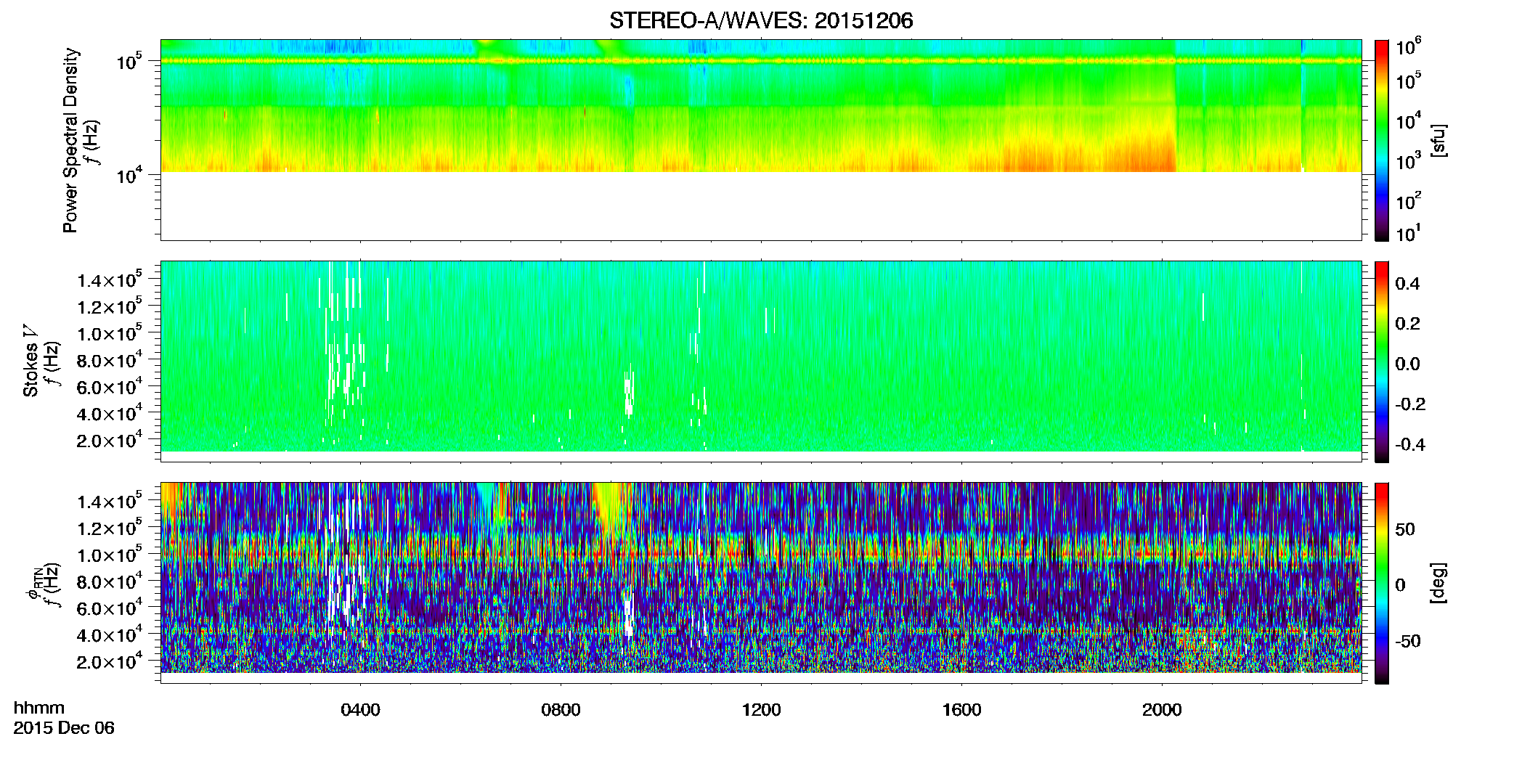
Task: Click the plot title STEREO-A/WAVES: 20151206
Action: point(760,20)
